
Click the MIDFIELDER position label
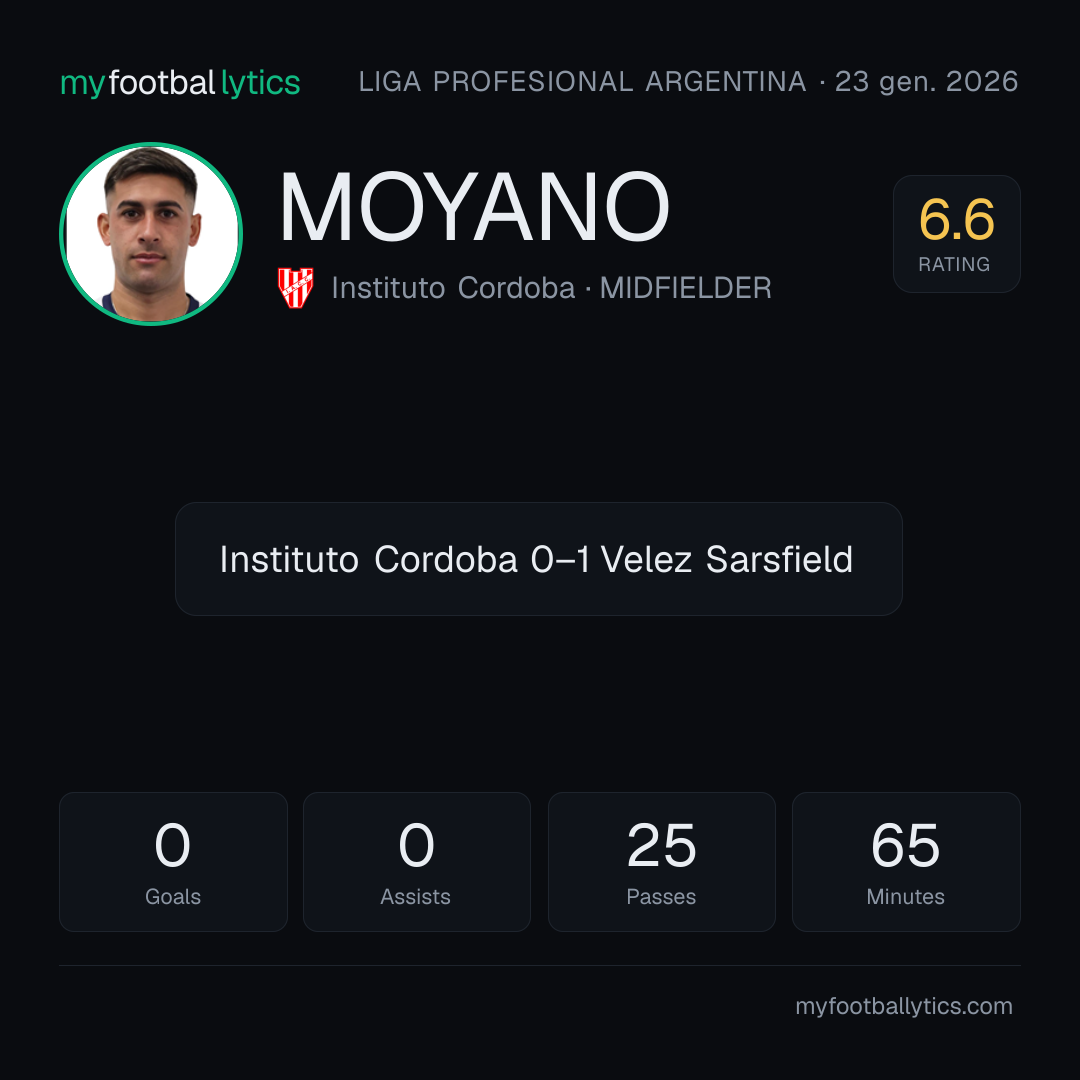click(685, 288)
